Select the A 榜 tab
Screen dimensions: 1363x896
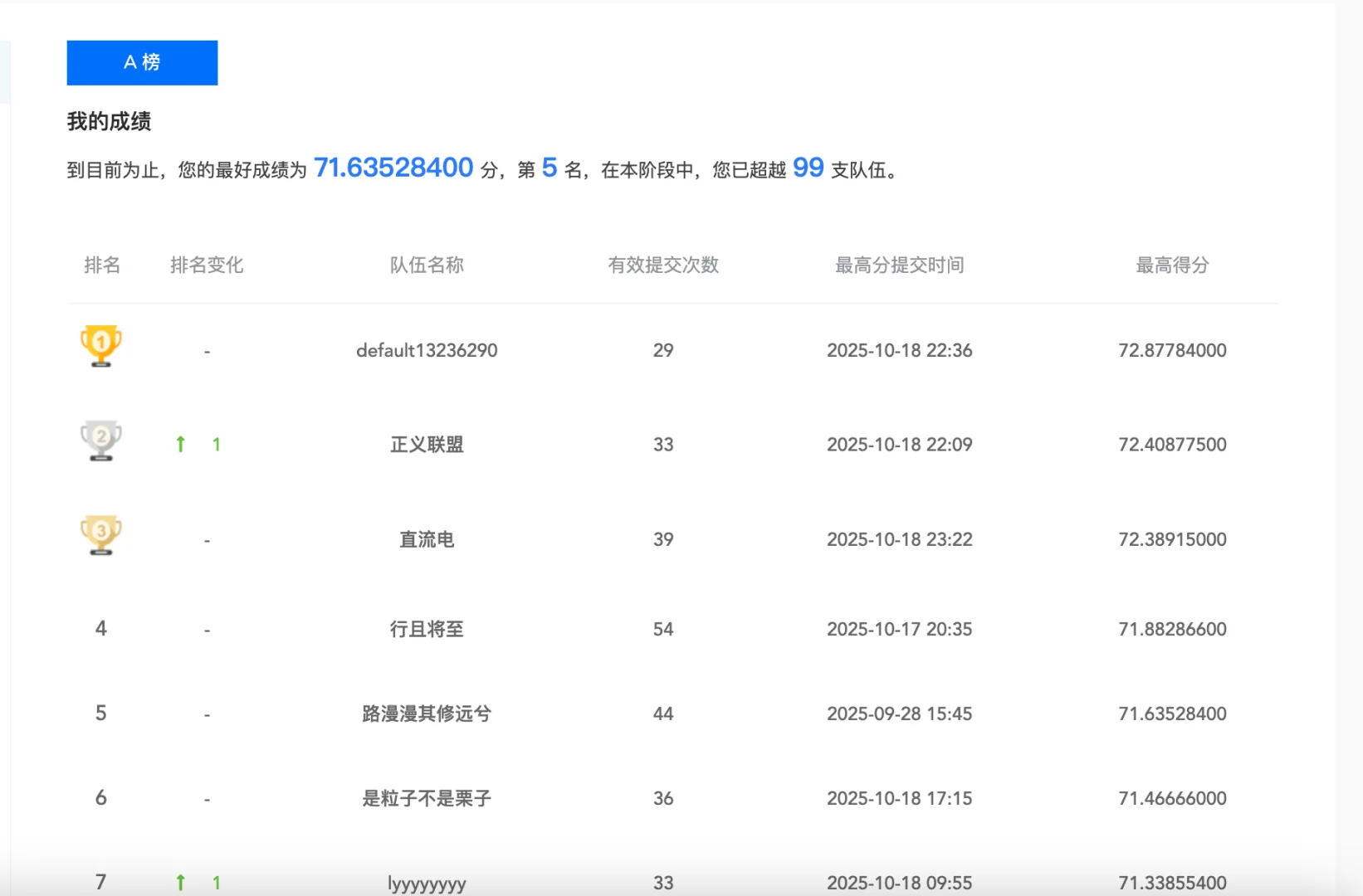tap(141, 62)
